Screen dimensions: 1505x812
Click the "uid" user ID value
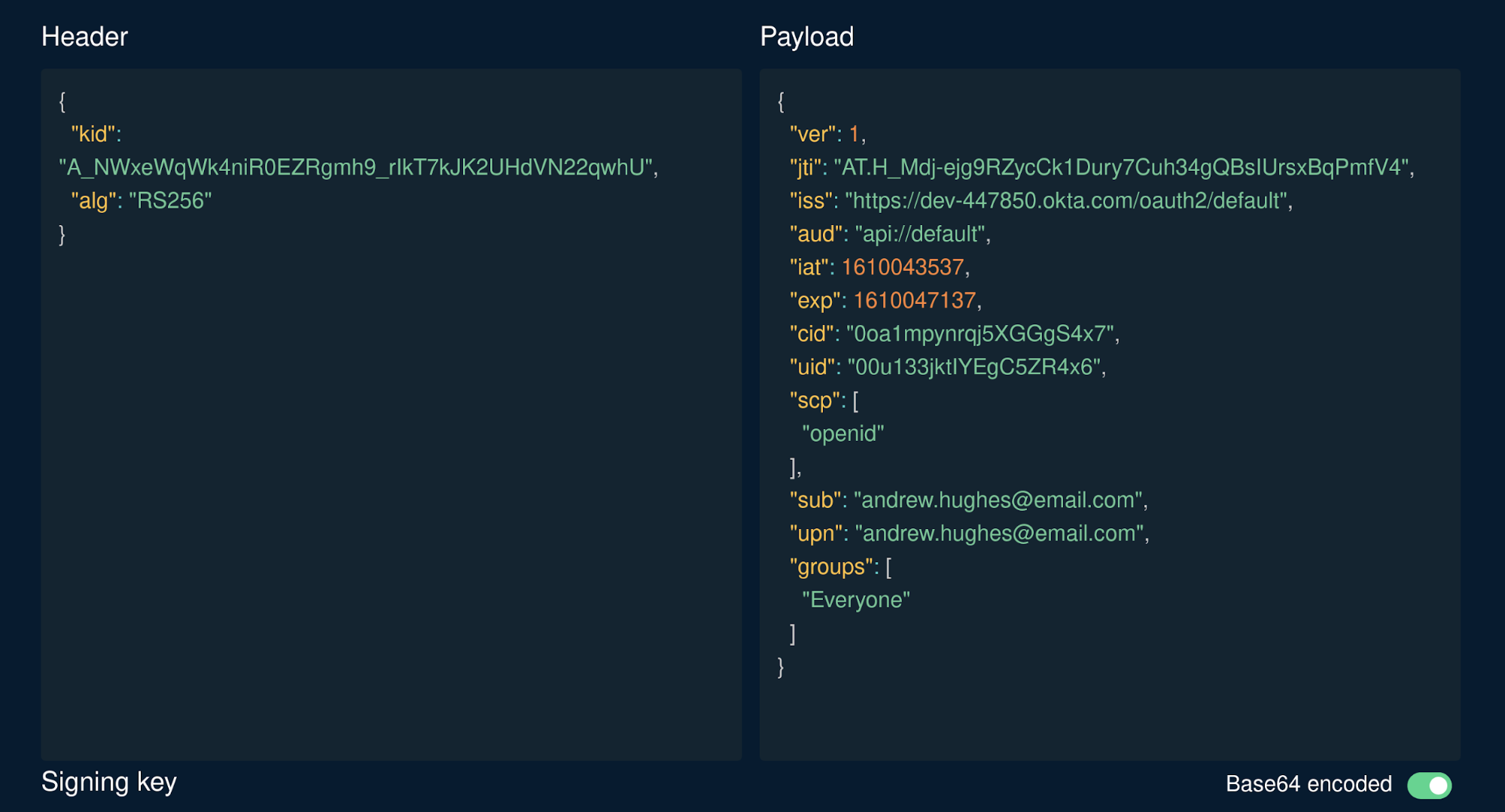tap(974, 366)
